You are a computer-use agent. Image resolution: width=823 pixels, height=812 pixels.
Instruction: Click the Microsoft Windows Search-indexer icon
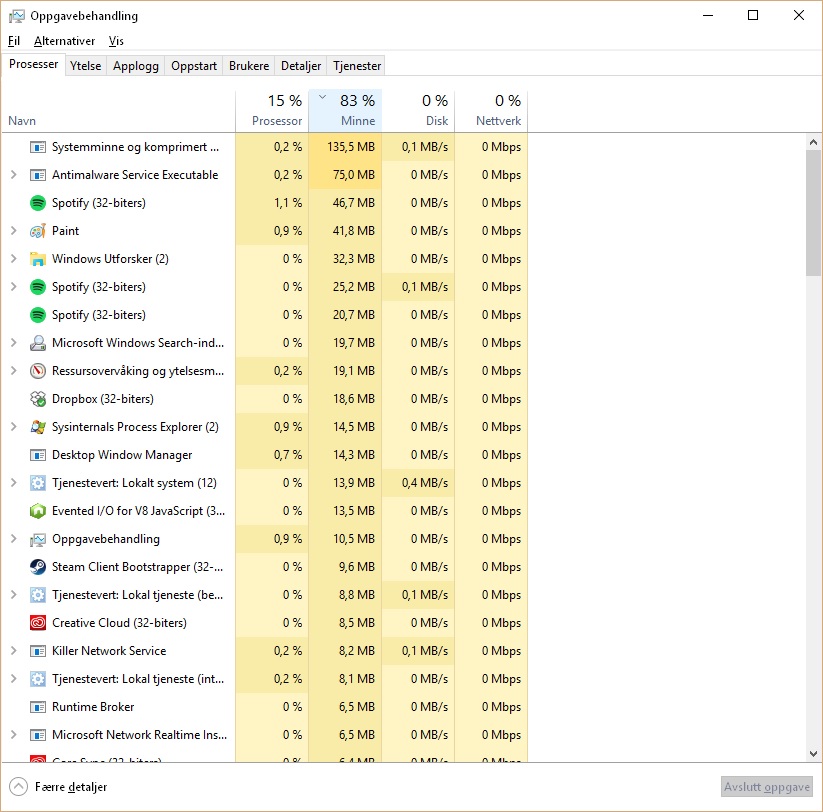pyautogui.click(x=38, y=343)
